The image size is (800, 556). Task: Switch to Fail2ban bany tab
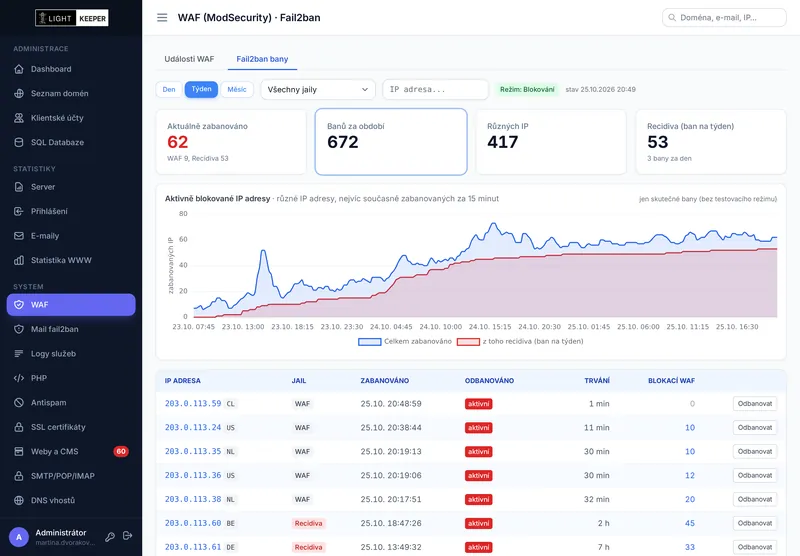(x=262, y=59)
